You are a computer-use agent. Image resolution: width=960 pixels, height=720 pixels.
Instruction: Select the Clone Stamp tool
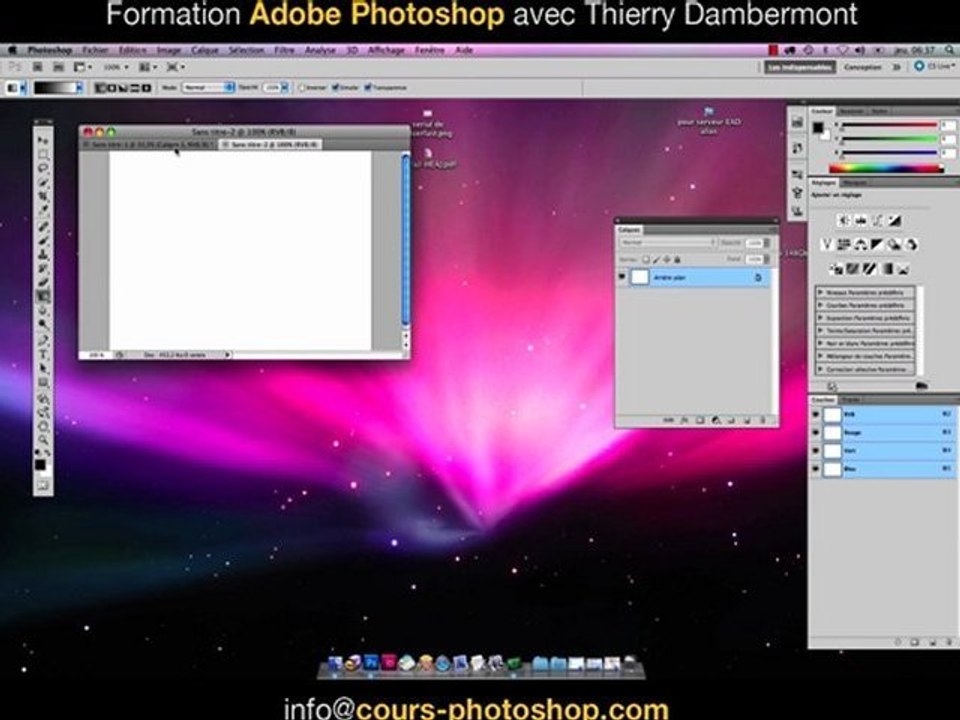43,255
